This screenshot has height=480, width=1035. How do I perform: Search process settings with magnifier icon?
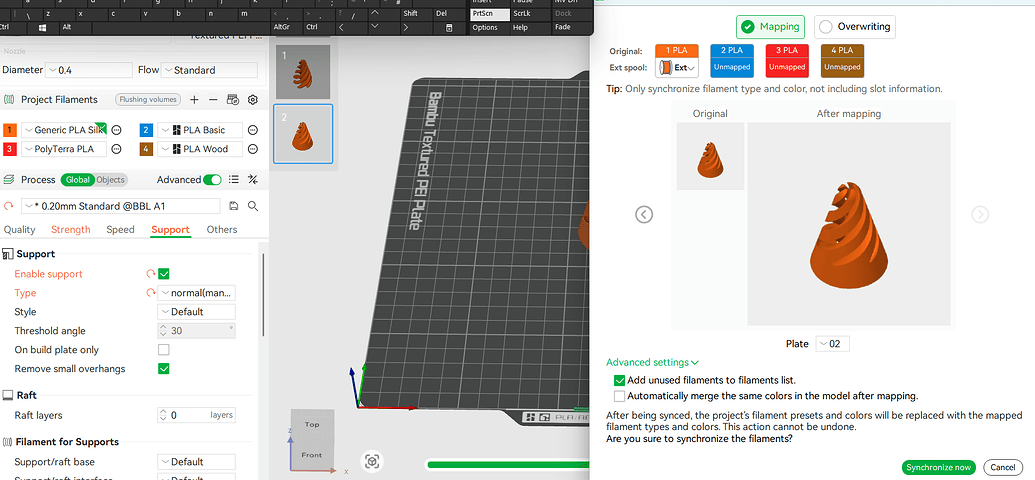pyautogui.click(x=252, y=206)
